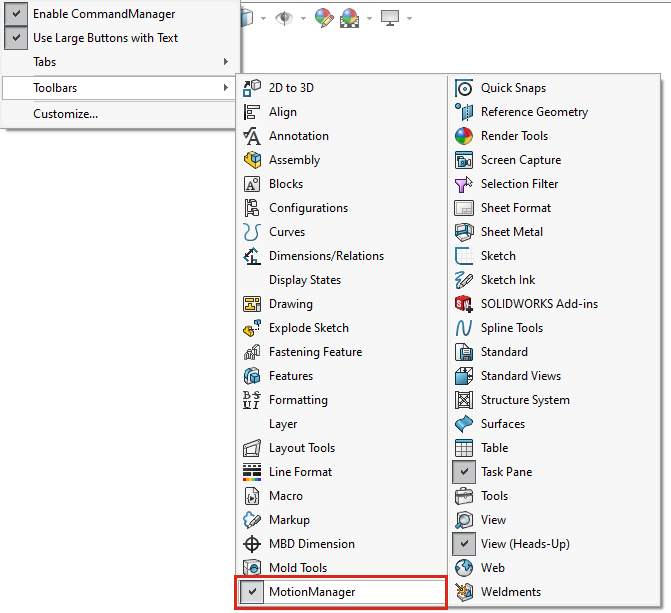
Task: Click Edit Appearance color sphere
Action: [322, 18]
